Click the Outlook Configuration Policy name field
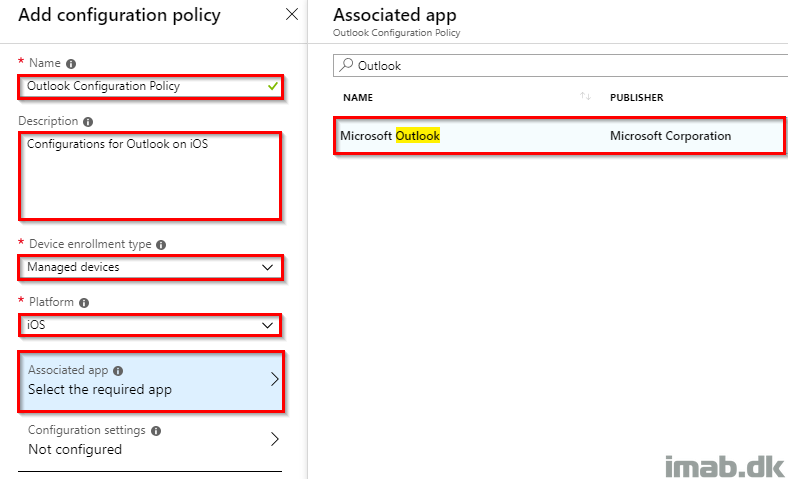Viewport: 788px width, 479px height. tap(150, 86)
